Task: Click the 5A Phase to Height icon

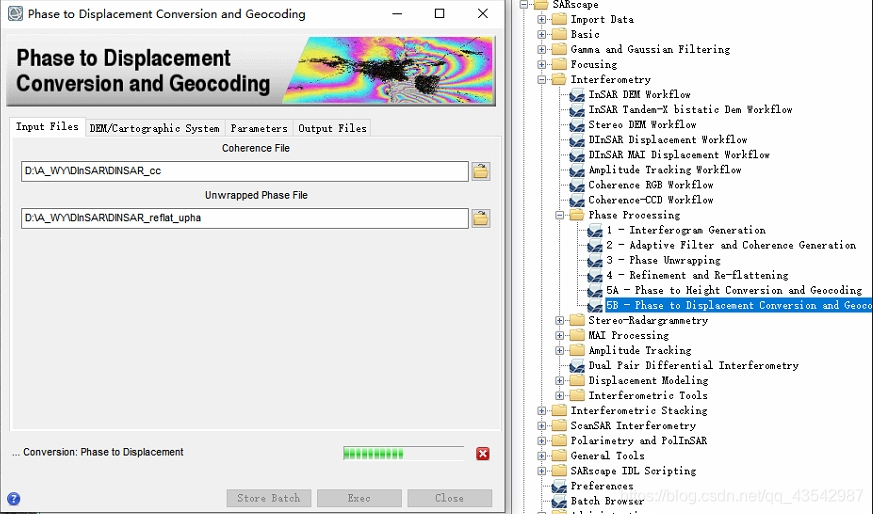Action: click(x=595, y=291)
